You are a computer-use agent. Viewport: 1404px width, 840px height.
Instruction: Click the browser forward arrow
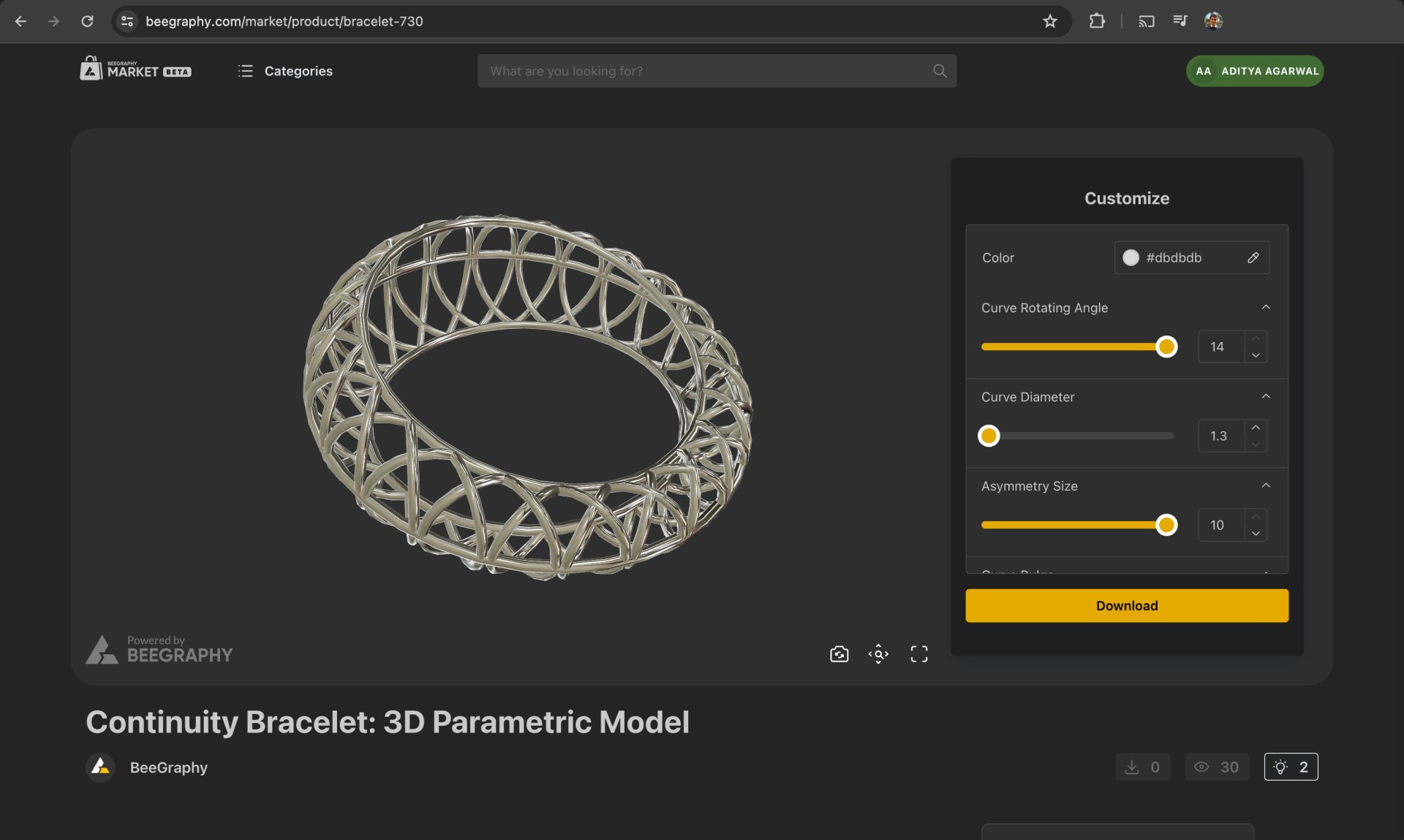point(53,21)
